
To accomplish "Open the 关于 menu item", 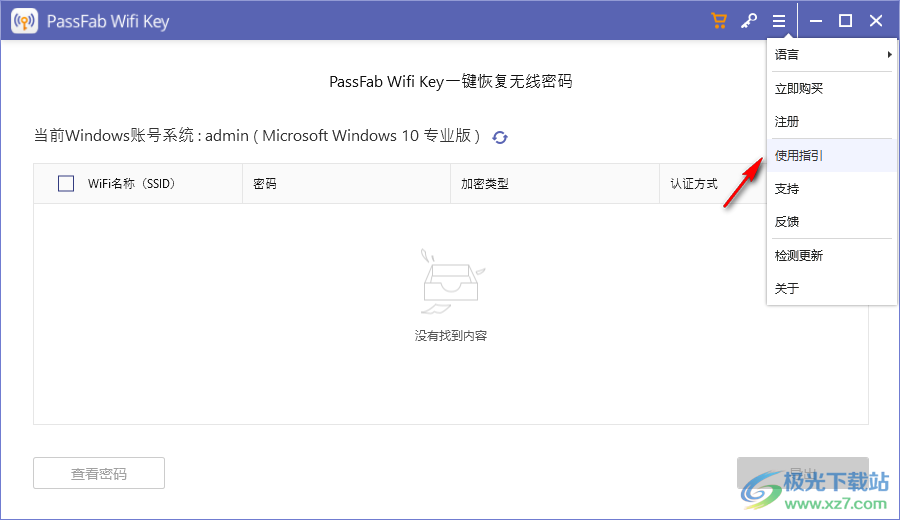I will pyautogui.click(x=832, y=288).
